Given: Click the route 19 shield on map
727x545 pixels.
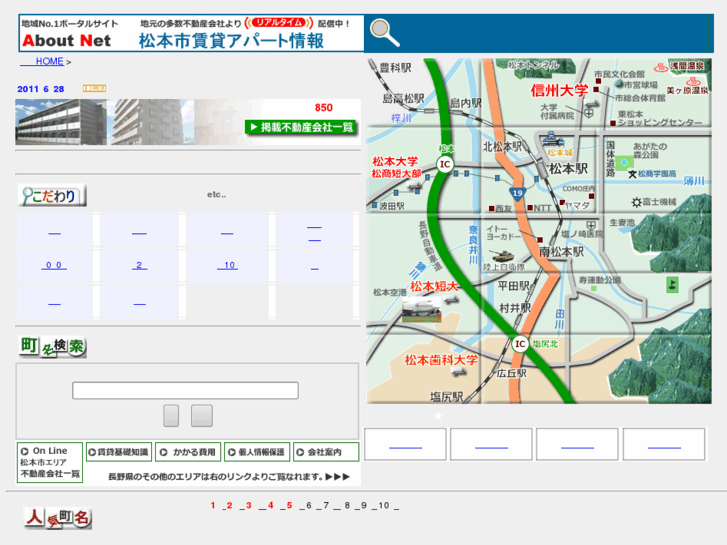Looking at the screenshot, I should [x=517, y=193].
